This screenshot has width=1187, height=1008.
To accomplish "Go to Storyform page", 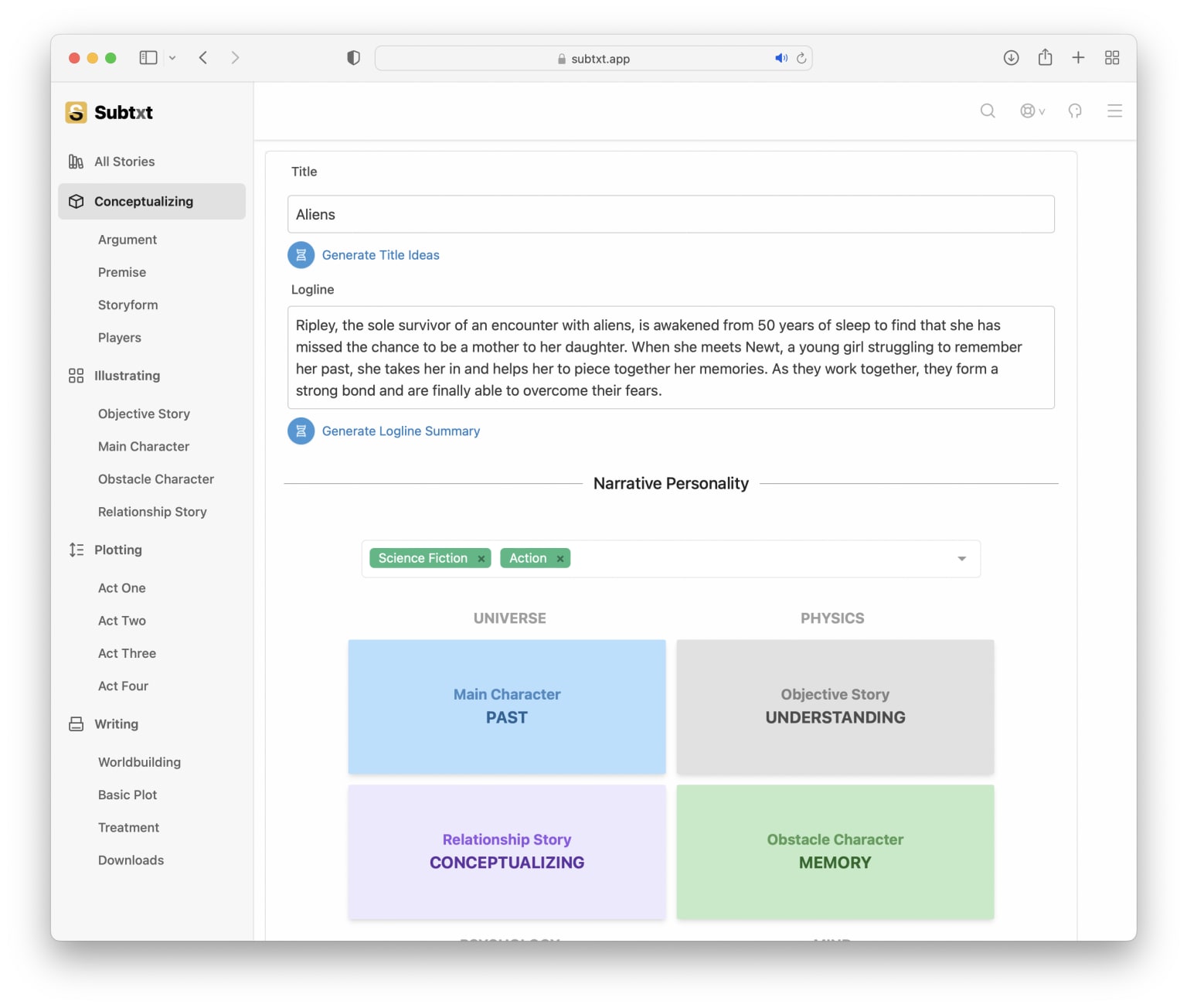I will (x=128, y=305).
